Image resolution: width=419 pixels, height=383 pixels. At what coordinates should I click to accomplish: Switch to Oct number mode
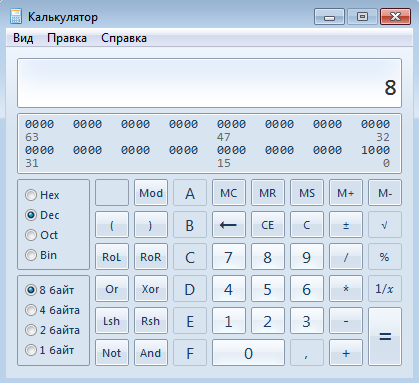[41, 235]
